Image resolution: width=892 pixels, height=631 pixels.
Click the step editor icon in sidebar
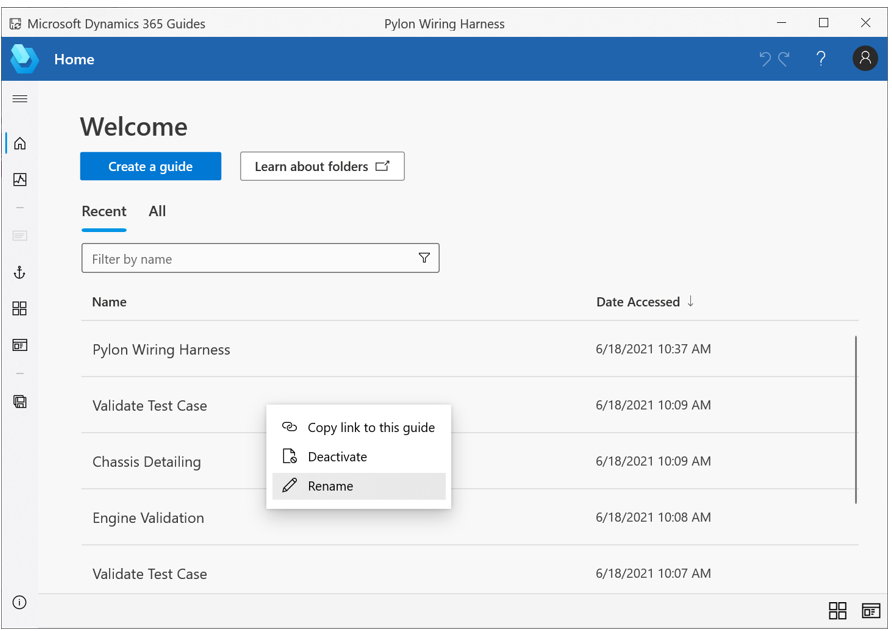coord(20,345)
